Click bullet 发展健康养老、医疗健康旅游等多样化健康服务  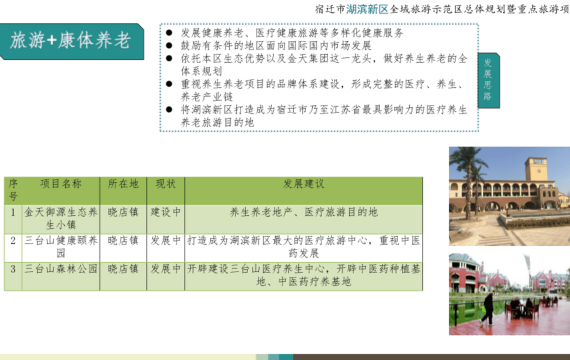tap(292, 33)
